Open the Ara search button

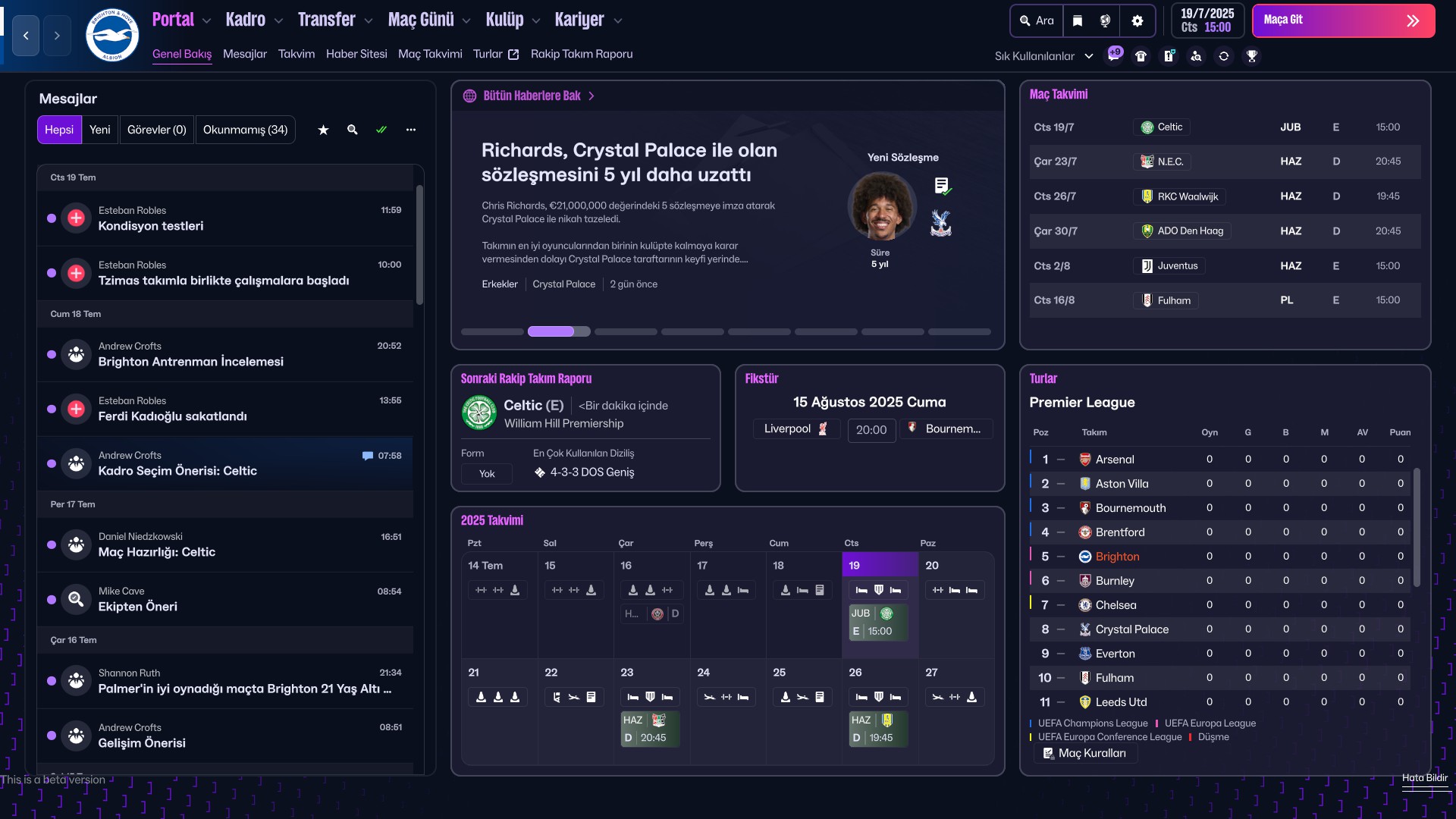pyautogui.click(x=1037, y=20)
